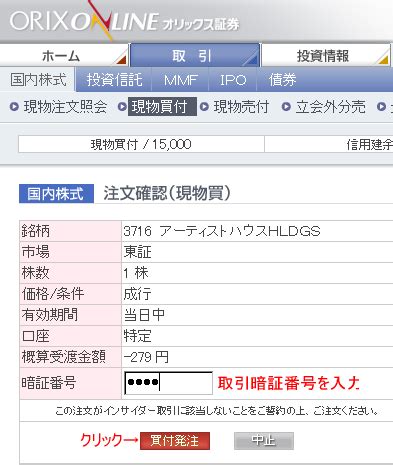Select the MMF sub-tab
The image size is (393, 465).
[181, 80]
